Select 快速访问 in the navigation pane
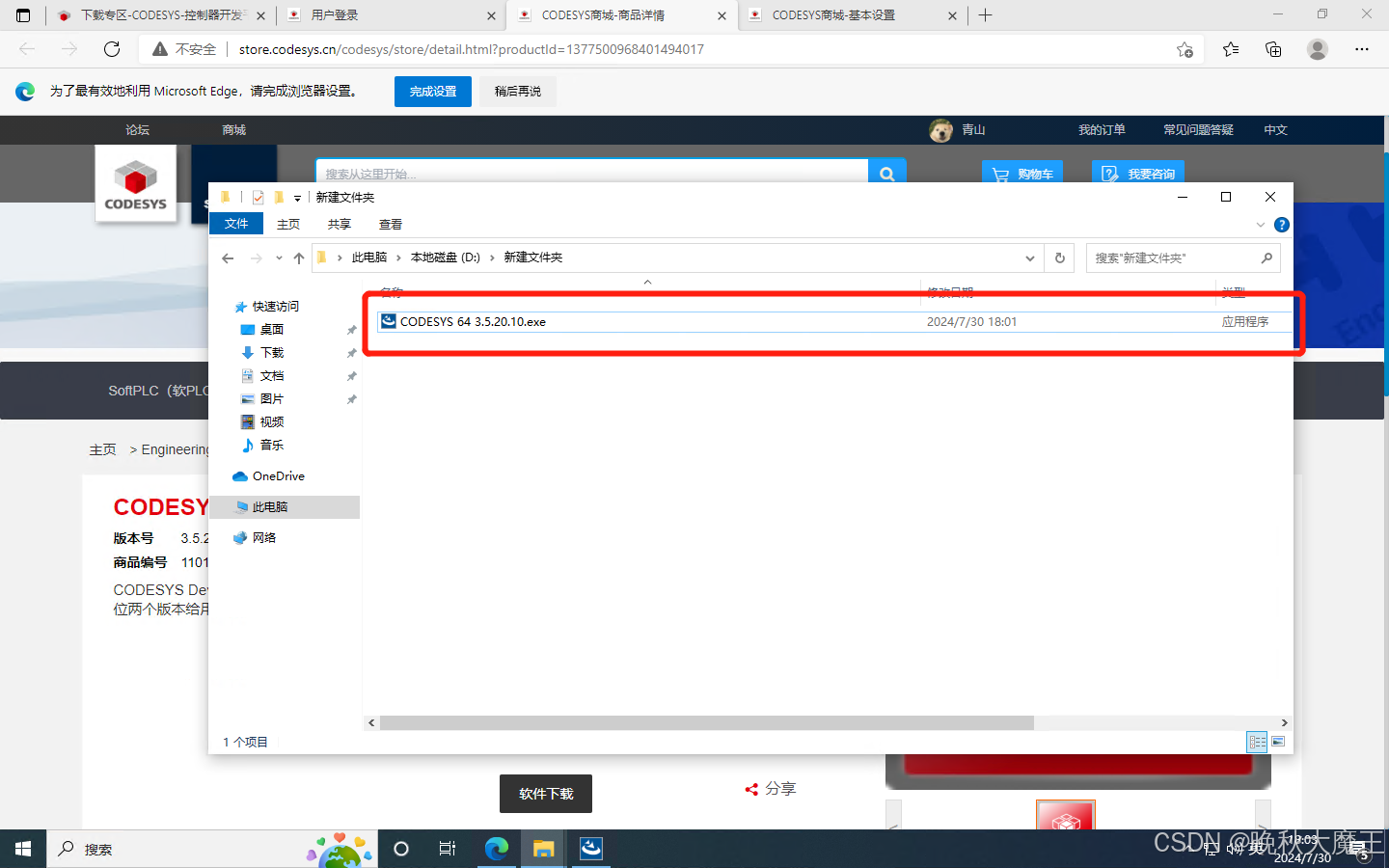The height and width of the screenshot is (868, 1389). tap(276, 307)
